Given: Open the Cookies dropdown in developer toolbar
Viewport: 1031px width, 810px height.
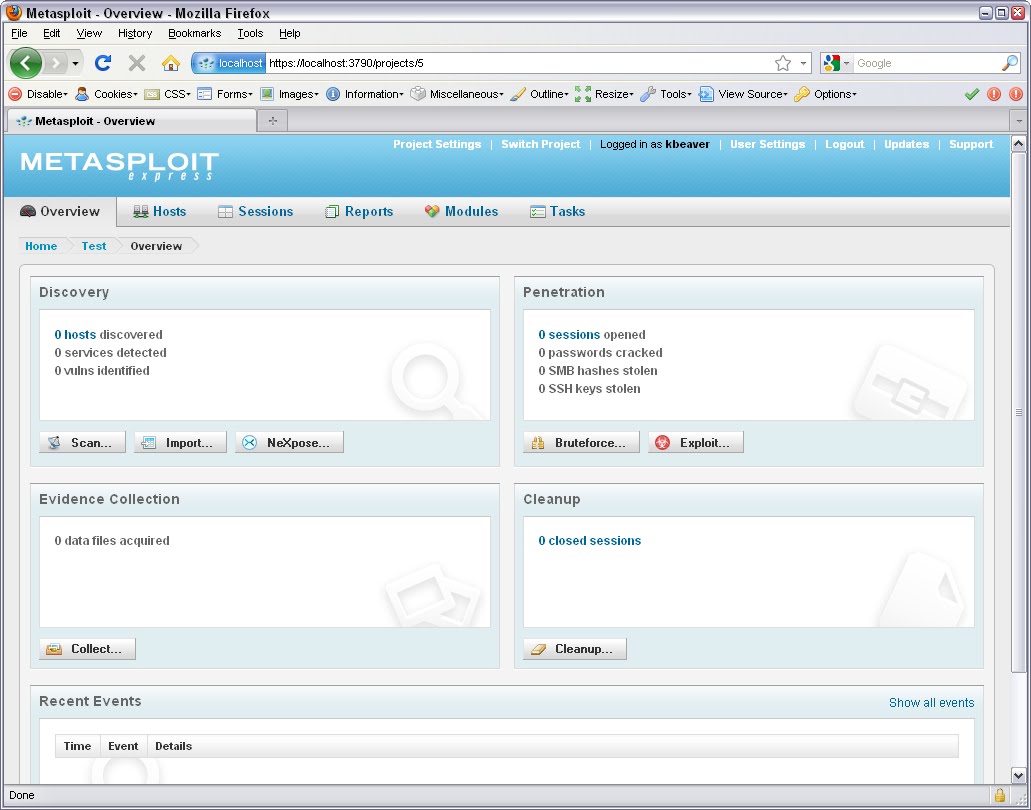Looking at the screenshot, I should pos(107,94).
